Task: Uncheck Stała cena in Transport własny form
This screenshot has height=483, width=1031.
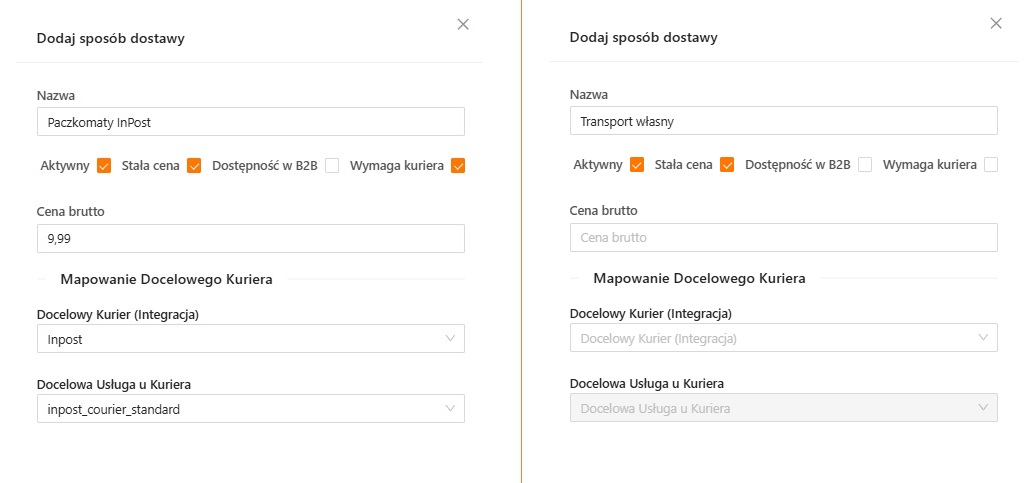Action: point(727,165)
